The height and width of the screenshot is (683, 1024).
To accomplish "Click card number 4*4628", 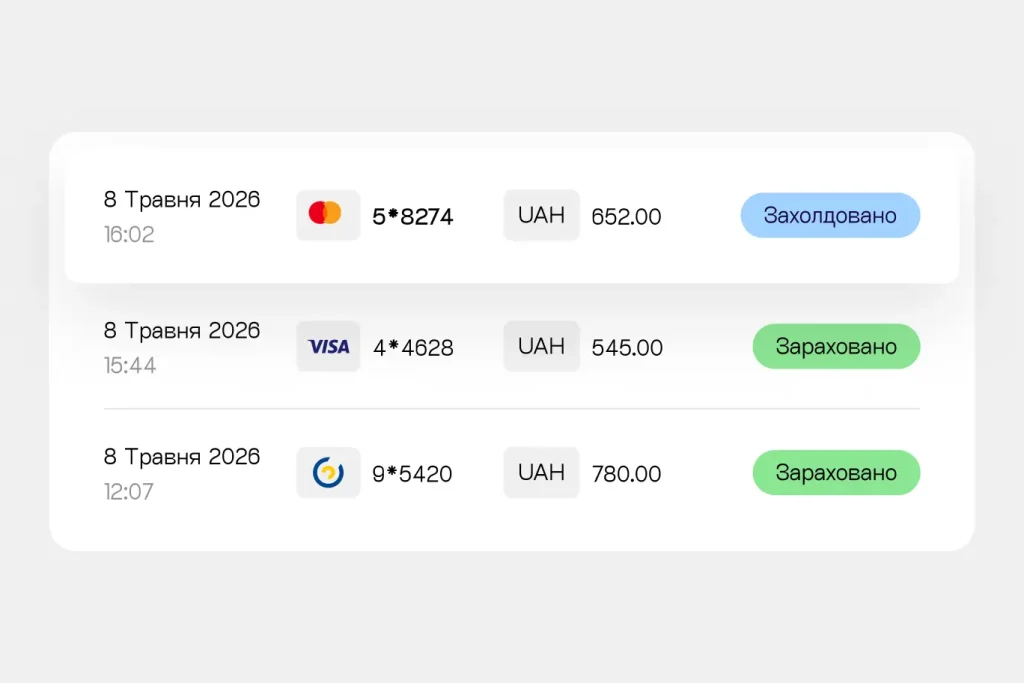I will 413,347.
